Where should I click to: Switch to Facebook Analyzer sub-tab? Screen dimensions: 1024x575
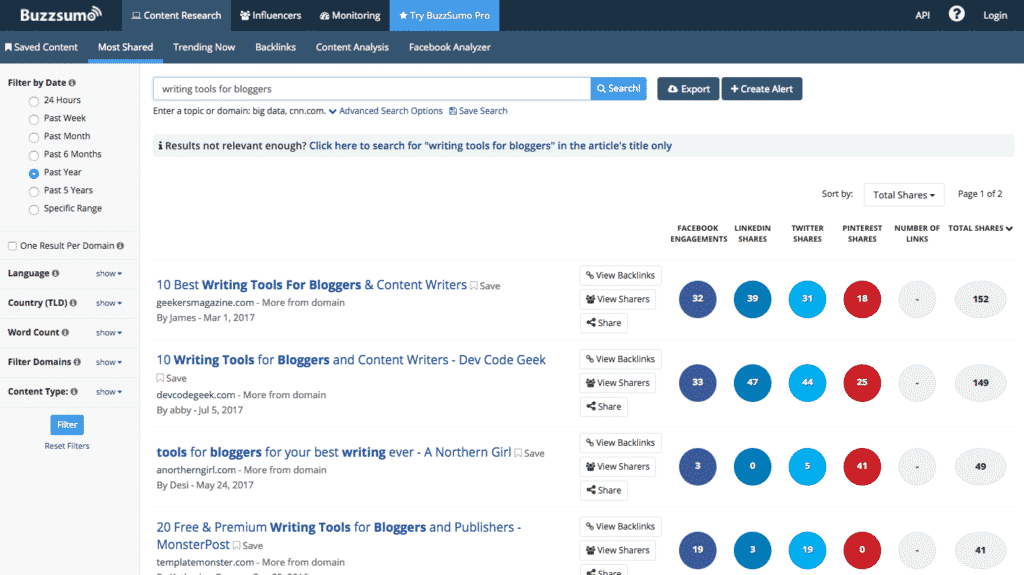pyautogui.click(x=449, y=47)
